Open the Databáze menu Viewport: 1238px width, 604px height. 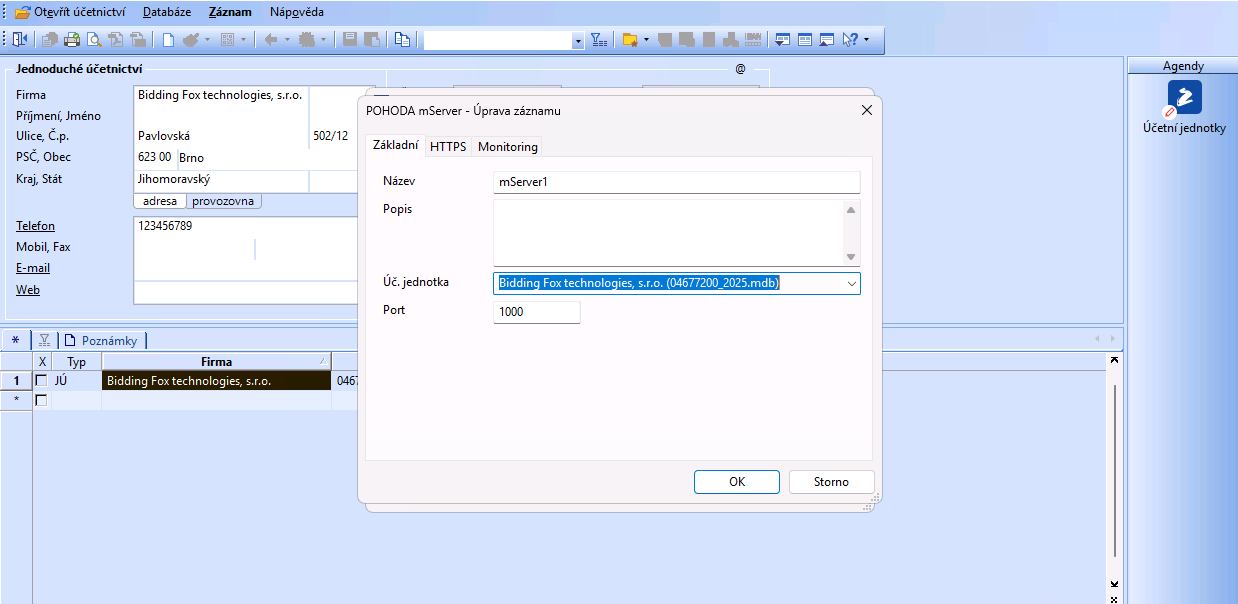pyautogui.click(x=166, y=12)
